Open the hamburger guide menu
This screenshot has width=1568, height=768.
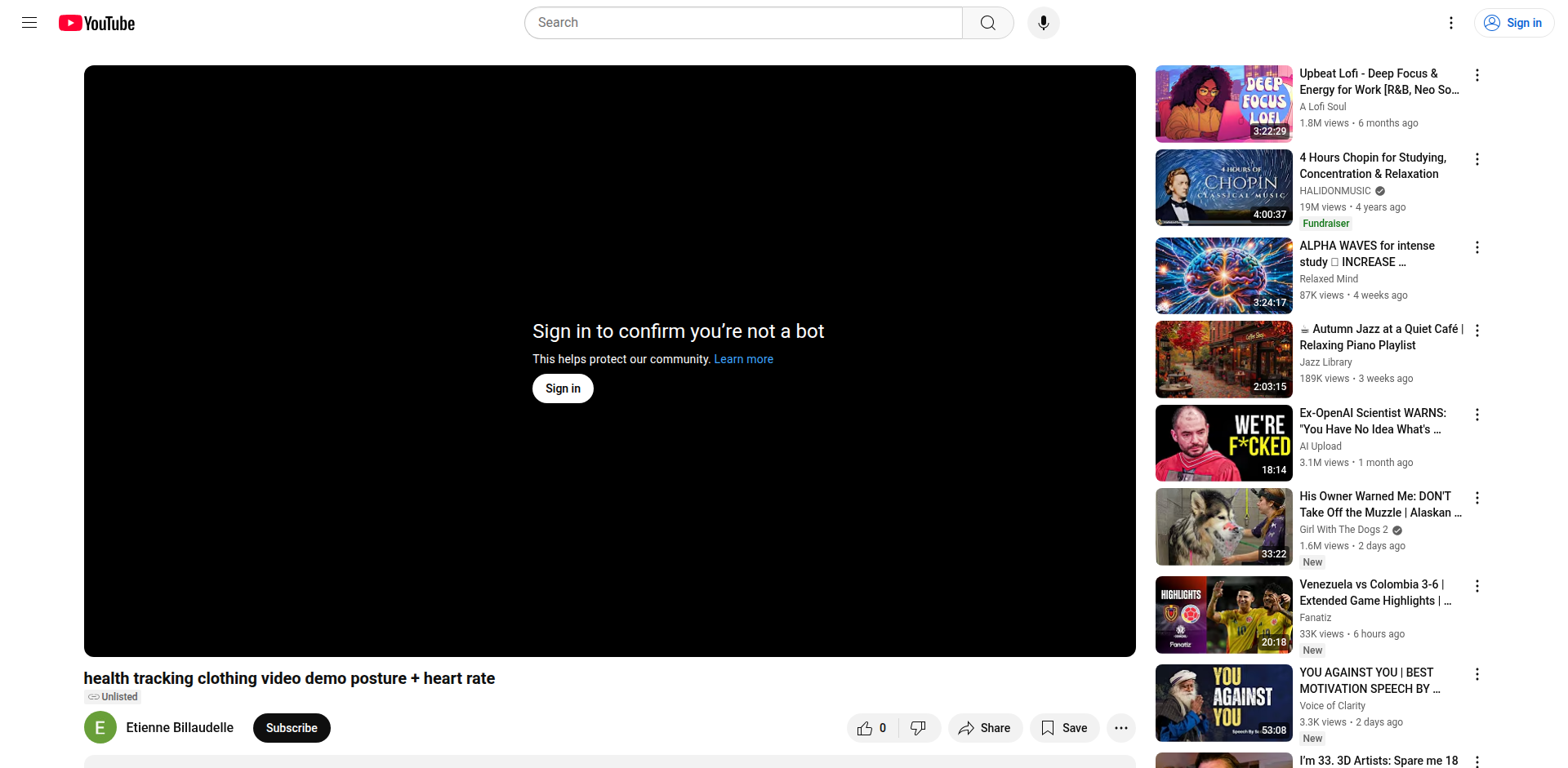click(29, 23)
